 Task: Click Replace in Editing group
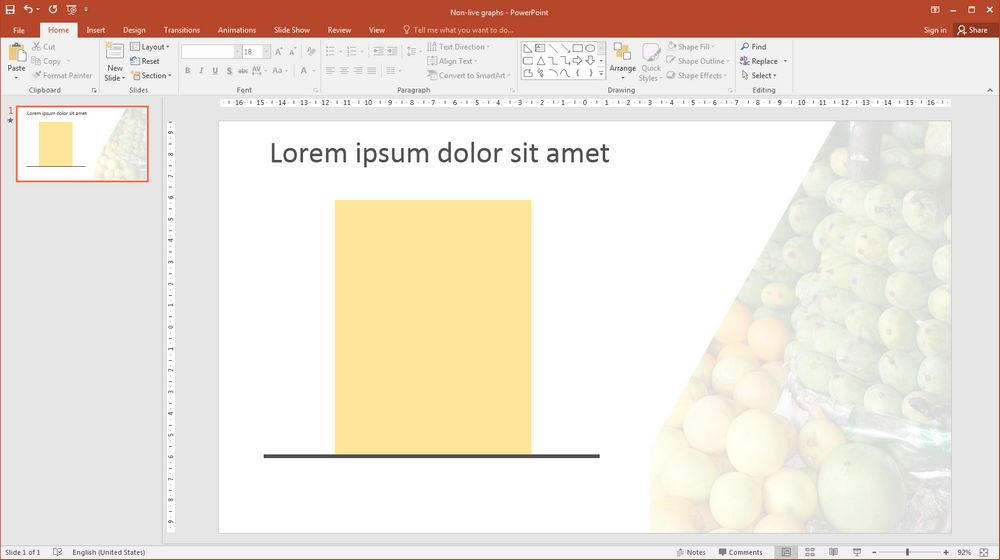pos(759,61)
